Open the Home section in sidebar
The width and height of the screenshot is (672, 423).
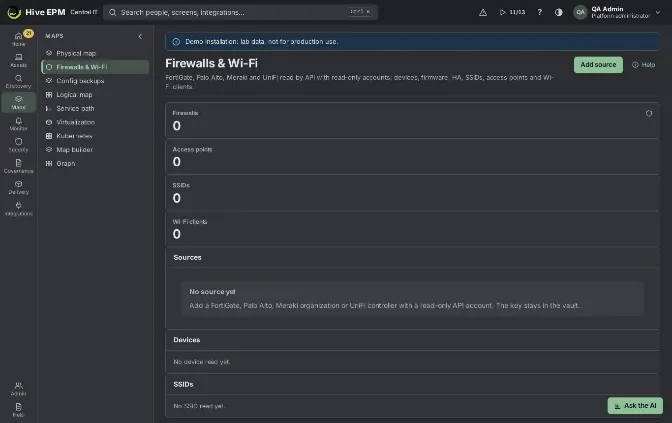pyautogui.click(x=18, y=39)
